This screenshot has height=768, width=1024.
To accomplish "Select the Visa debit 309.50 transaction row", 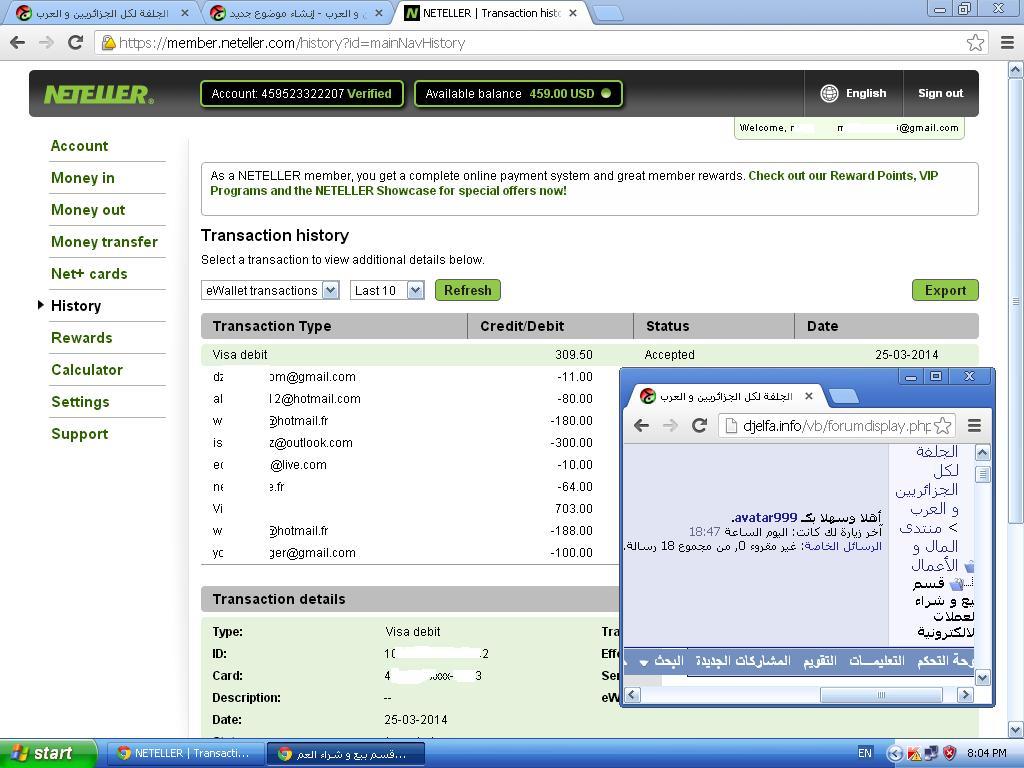I will (x=589, y=355).
